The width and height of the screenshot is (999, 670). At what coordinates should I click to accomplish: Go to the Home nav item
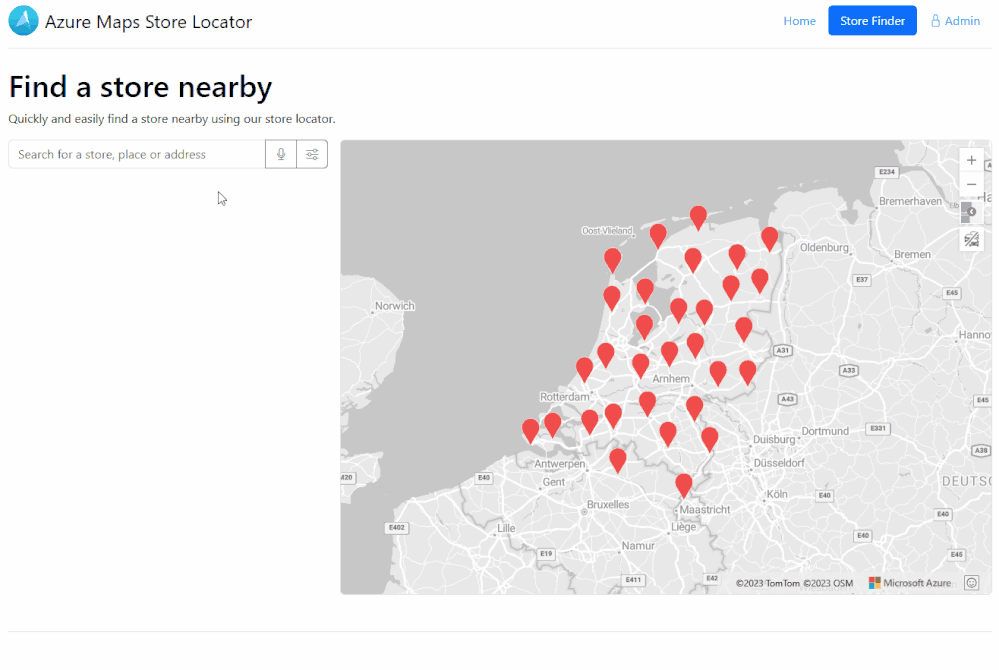click(799, 21)
